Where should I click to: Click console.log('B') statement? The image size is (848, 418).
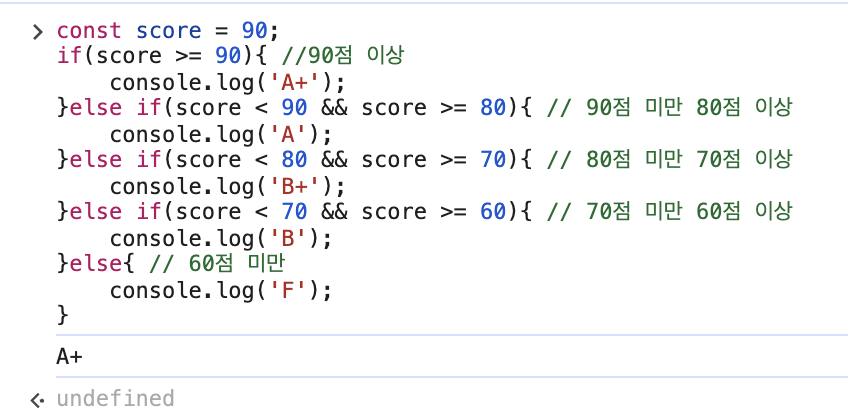[x=220, y=238]
